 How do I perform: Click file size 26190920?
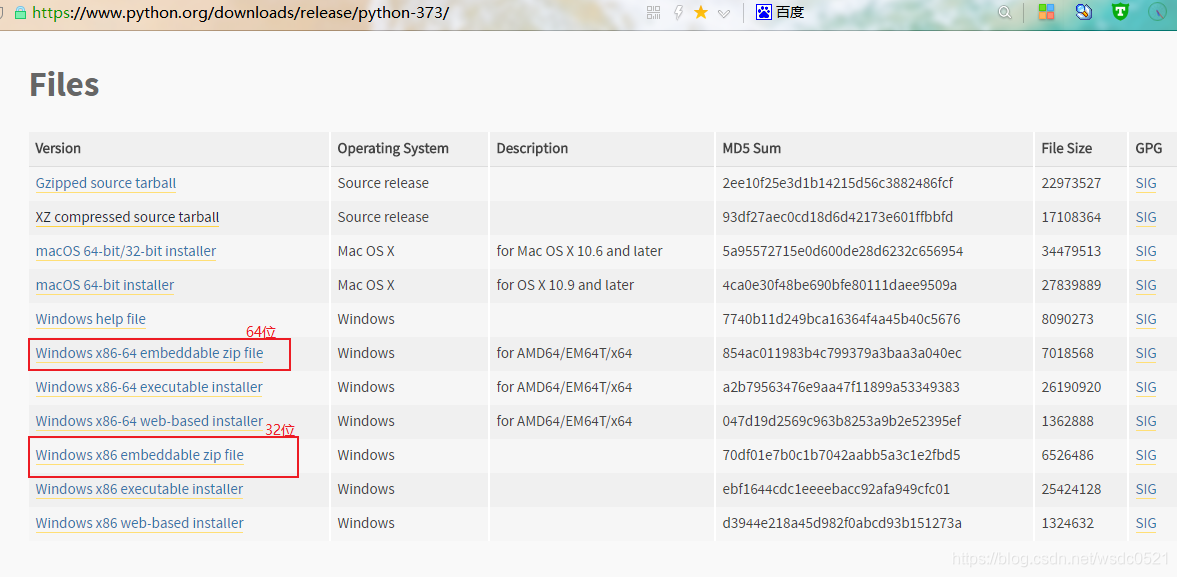pos(1071,387)
